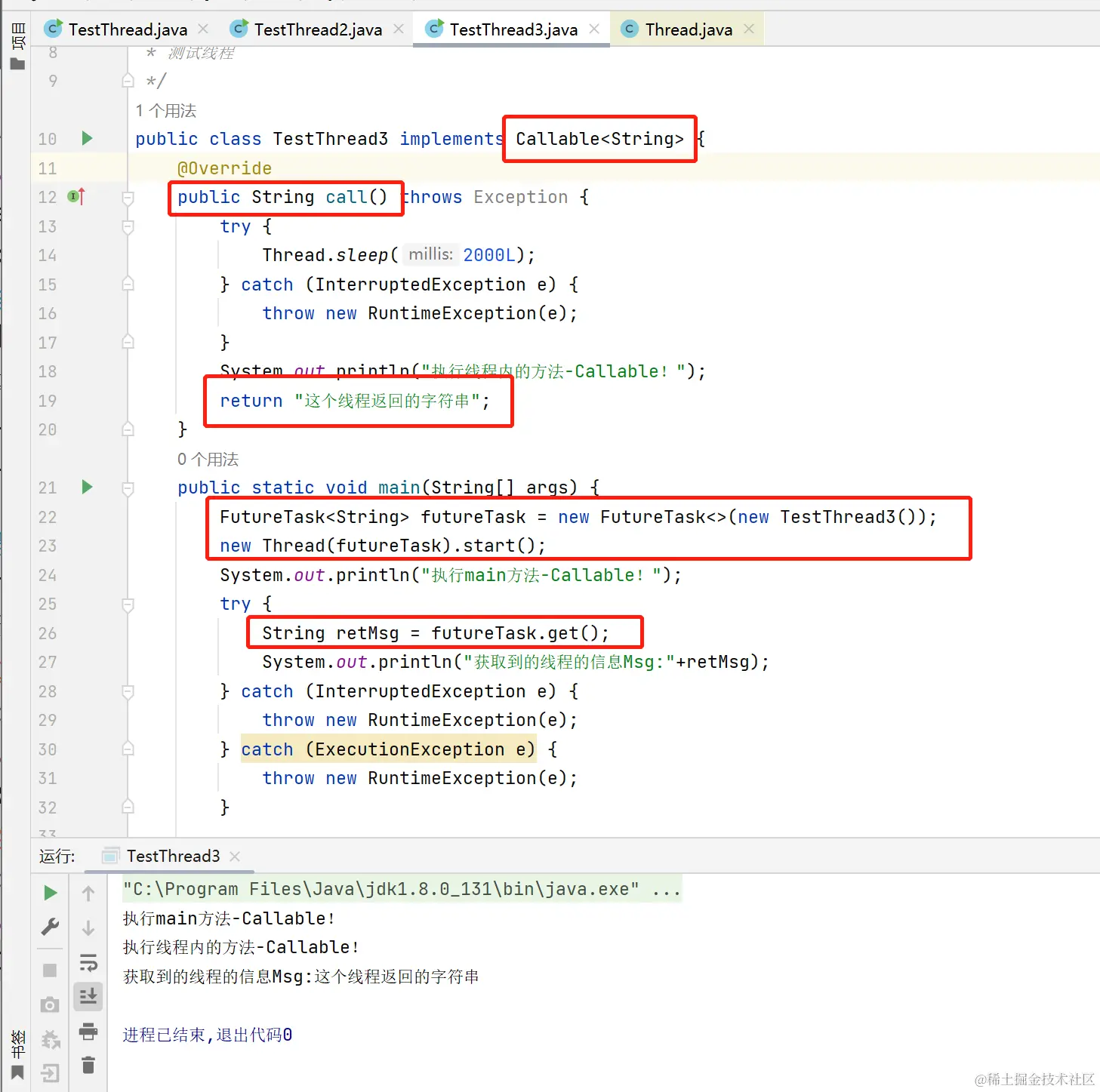The height and width of the screenshot is (1092, 1100).
Task: Clear the console with the trash icon
Action: pos(88,1064)
